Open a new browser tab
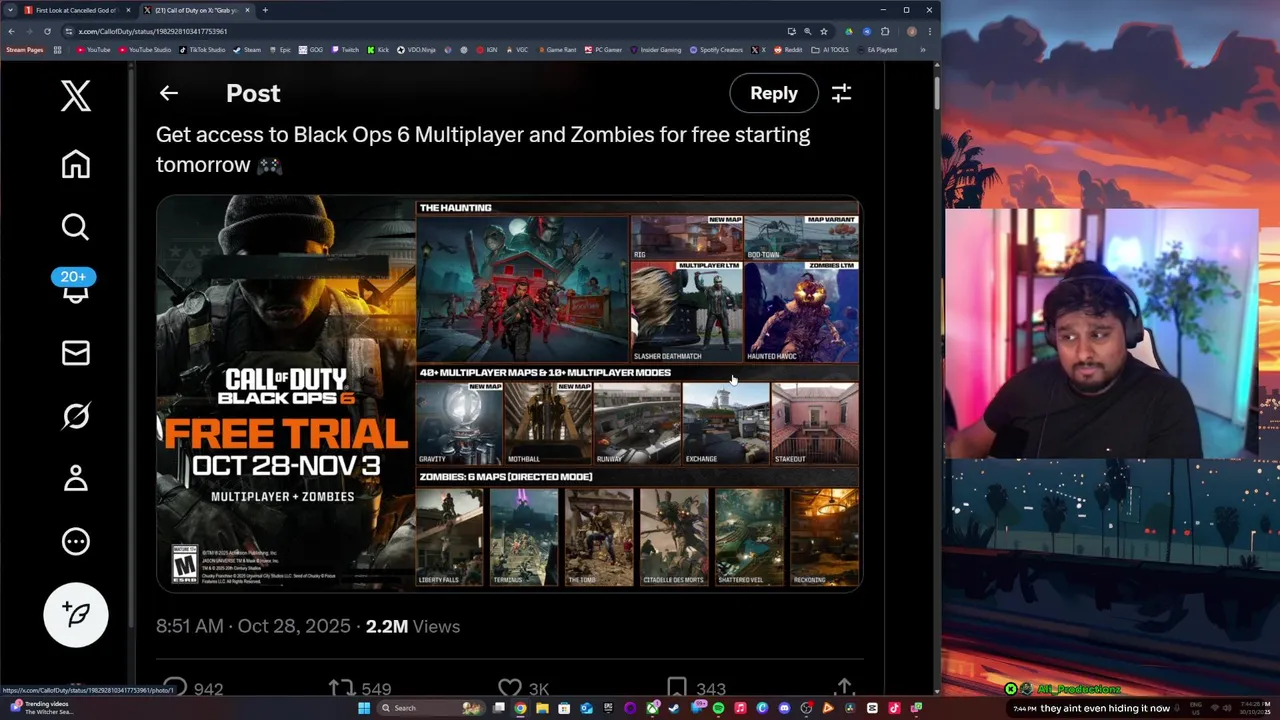 pyautogui.click(x=265, y=10)
